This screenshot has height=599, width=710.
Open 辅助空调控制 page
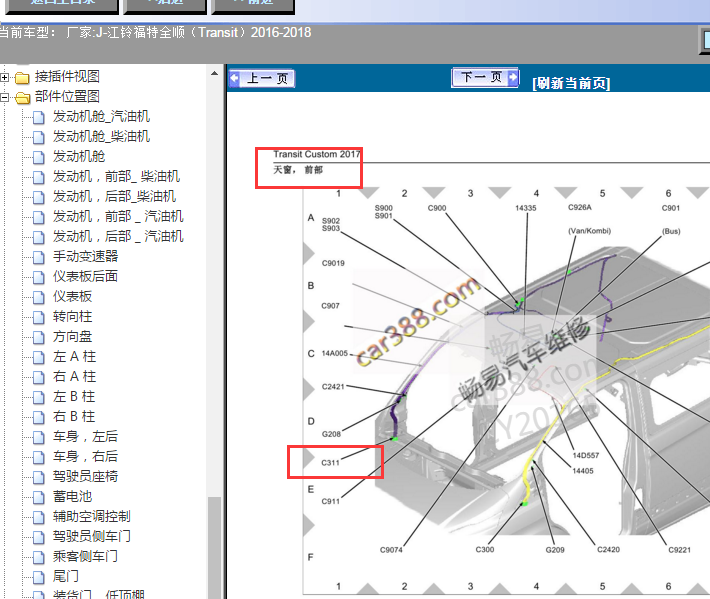pos(91,516)
